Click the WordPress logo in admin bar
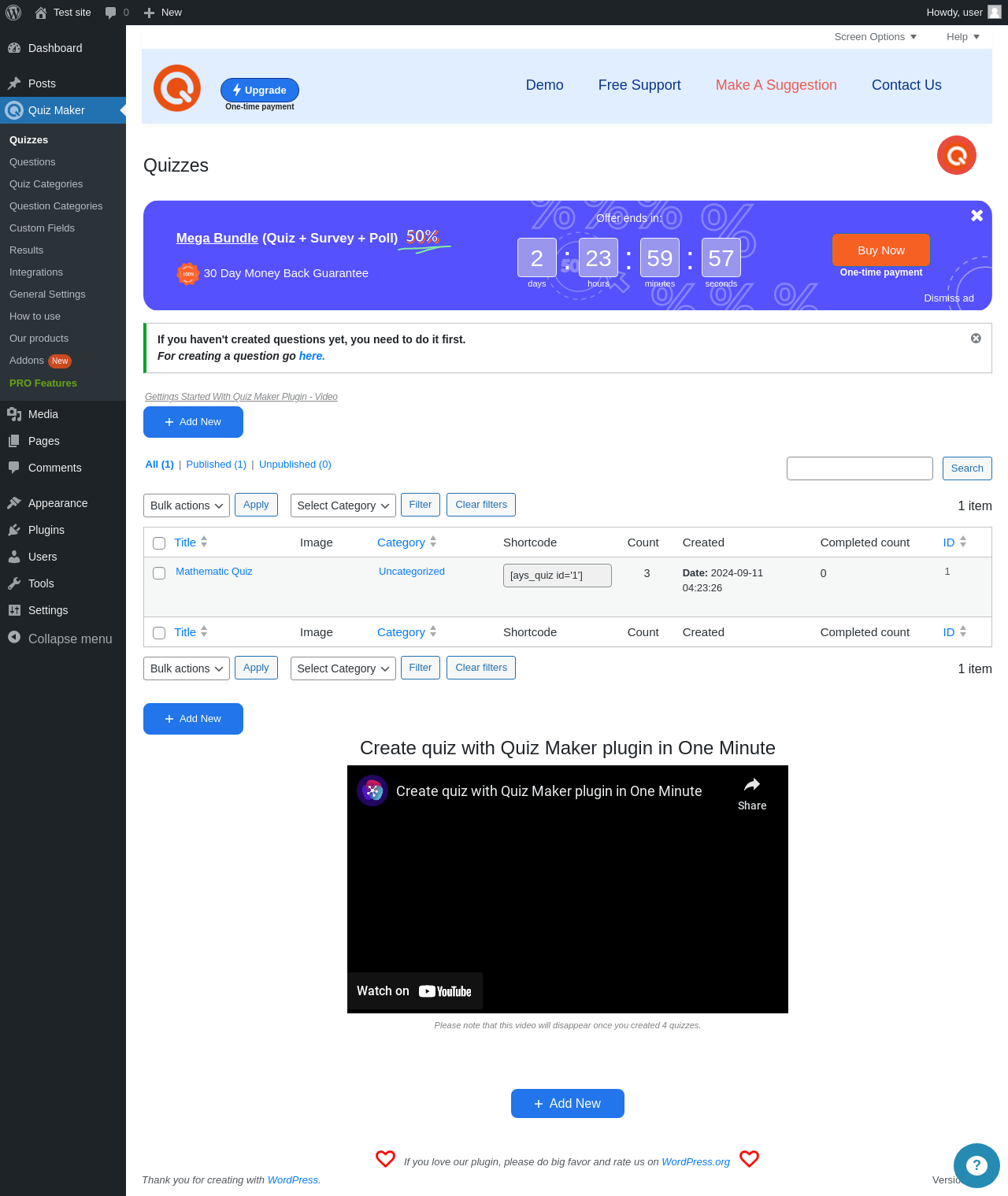Image resolution: width=1008 pixels, height=1196 pixels. pyautogui.click(x=13, y=13)
